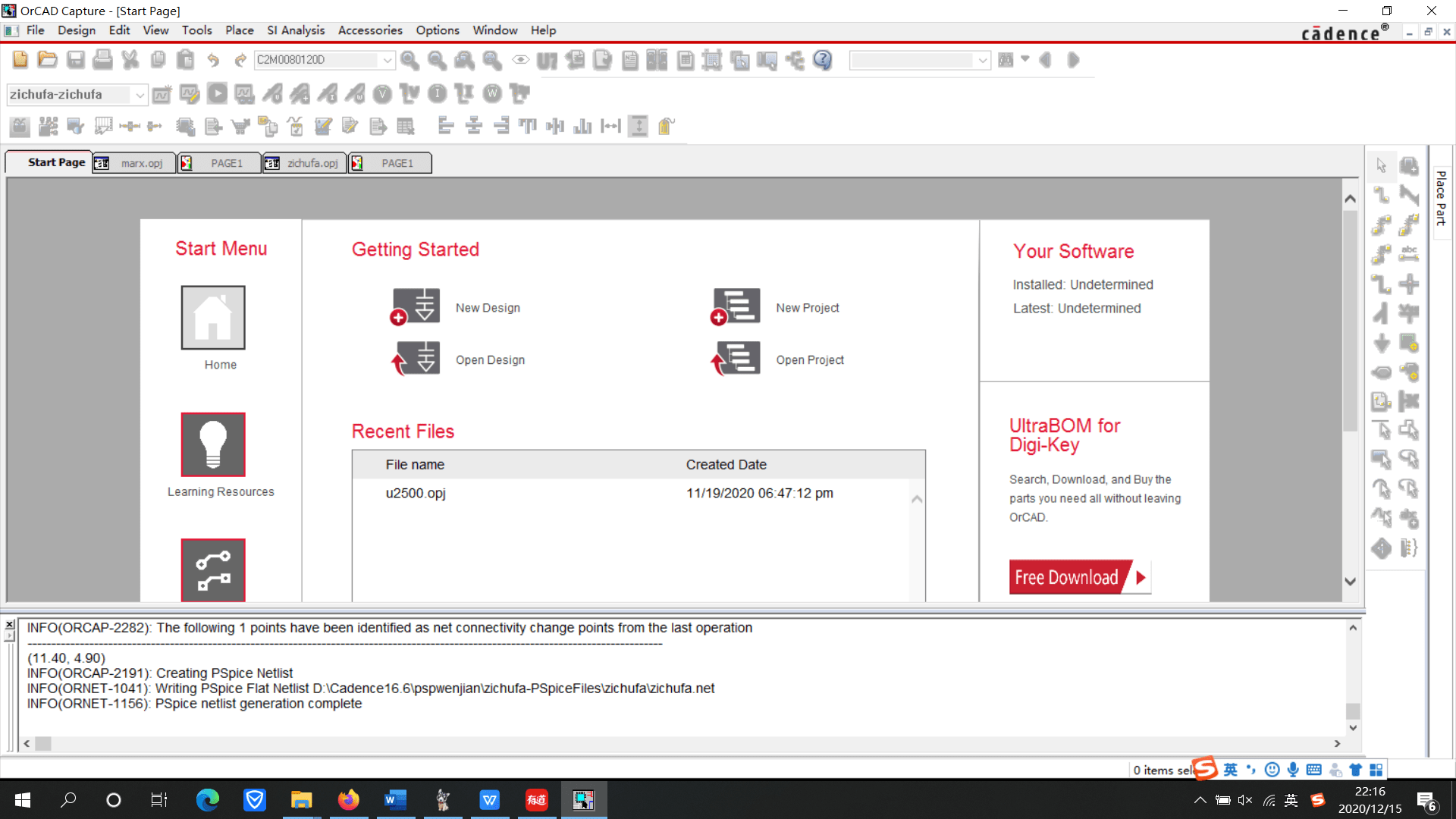Image resolution: width=1456 pixels, height=819 pixels.
Task: Click the Save diskette toolbar icon
Action: pyautogui.click(x=76, y=60)
